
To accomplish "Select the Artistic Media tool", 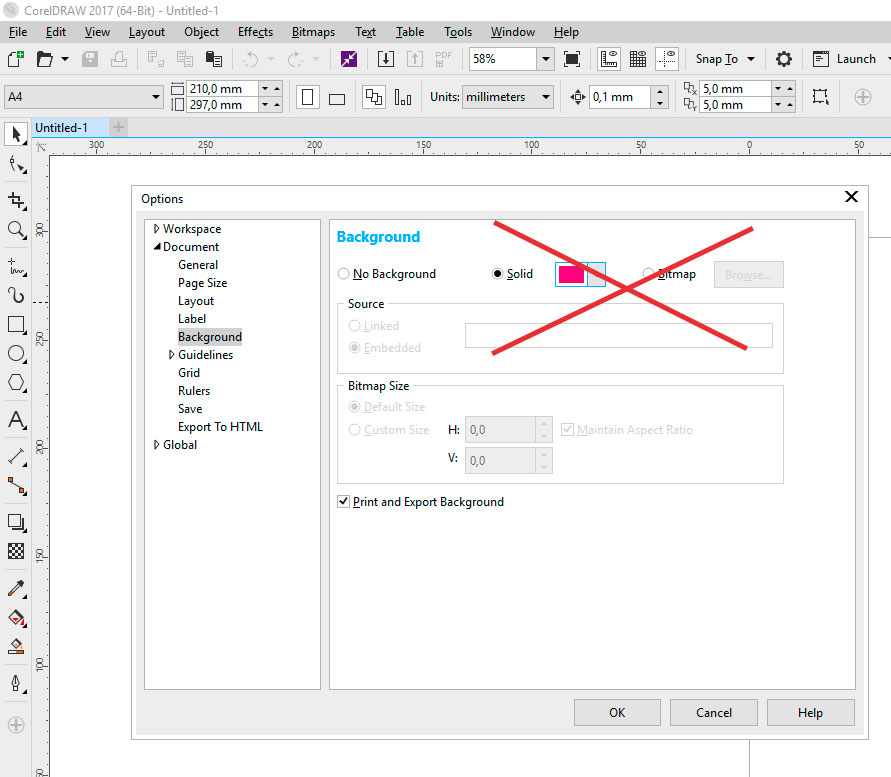I will [x=16, y=295].
